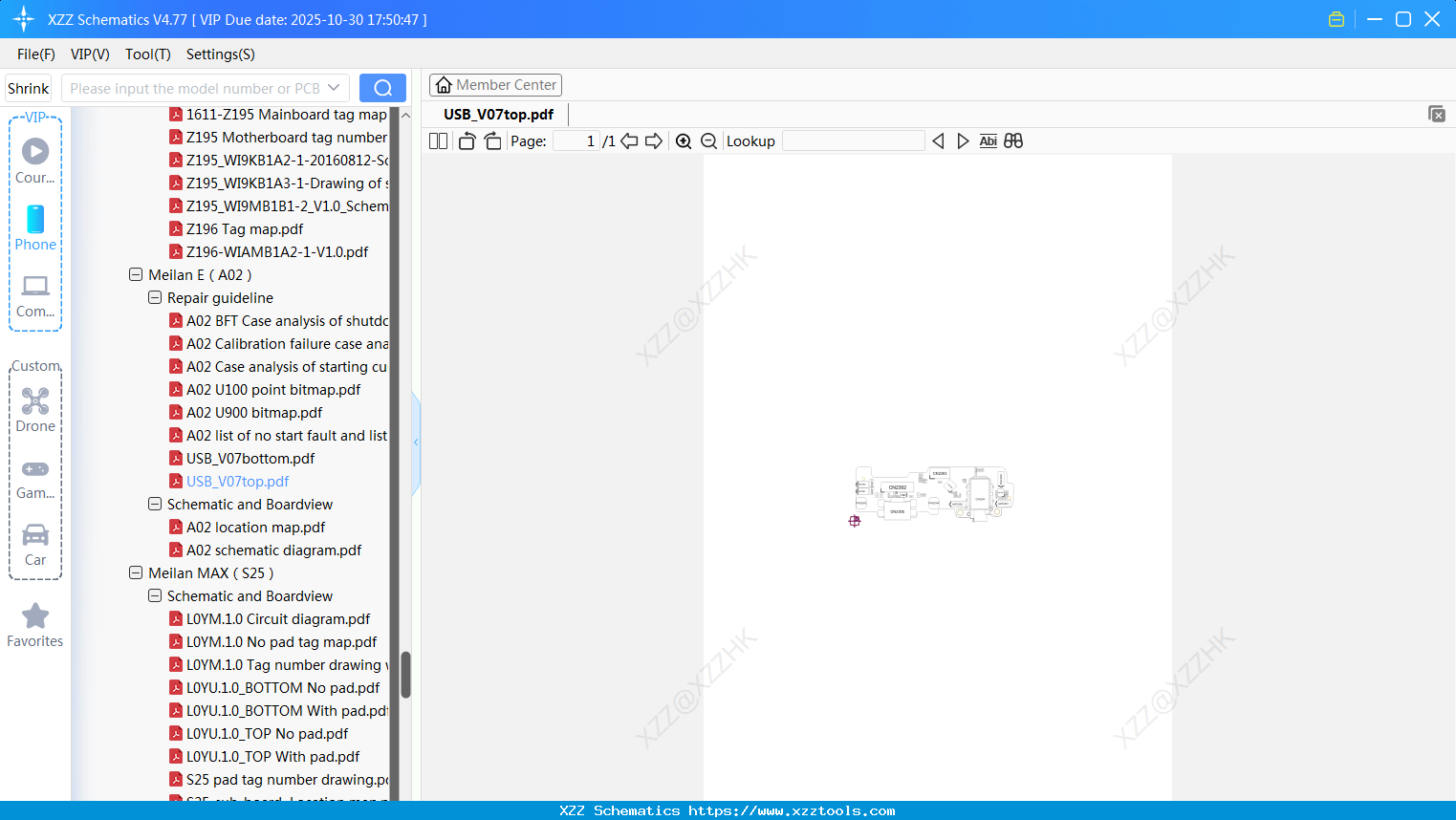Open Z196-WIAMB1A2-1-V1.0.pdf
The image size is (1456, 820).
tap(277, 252)
